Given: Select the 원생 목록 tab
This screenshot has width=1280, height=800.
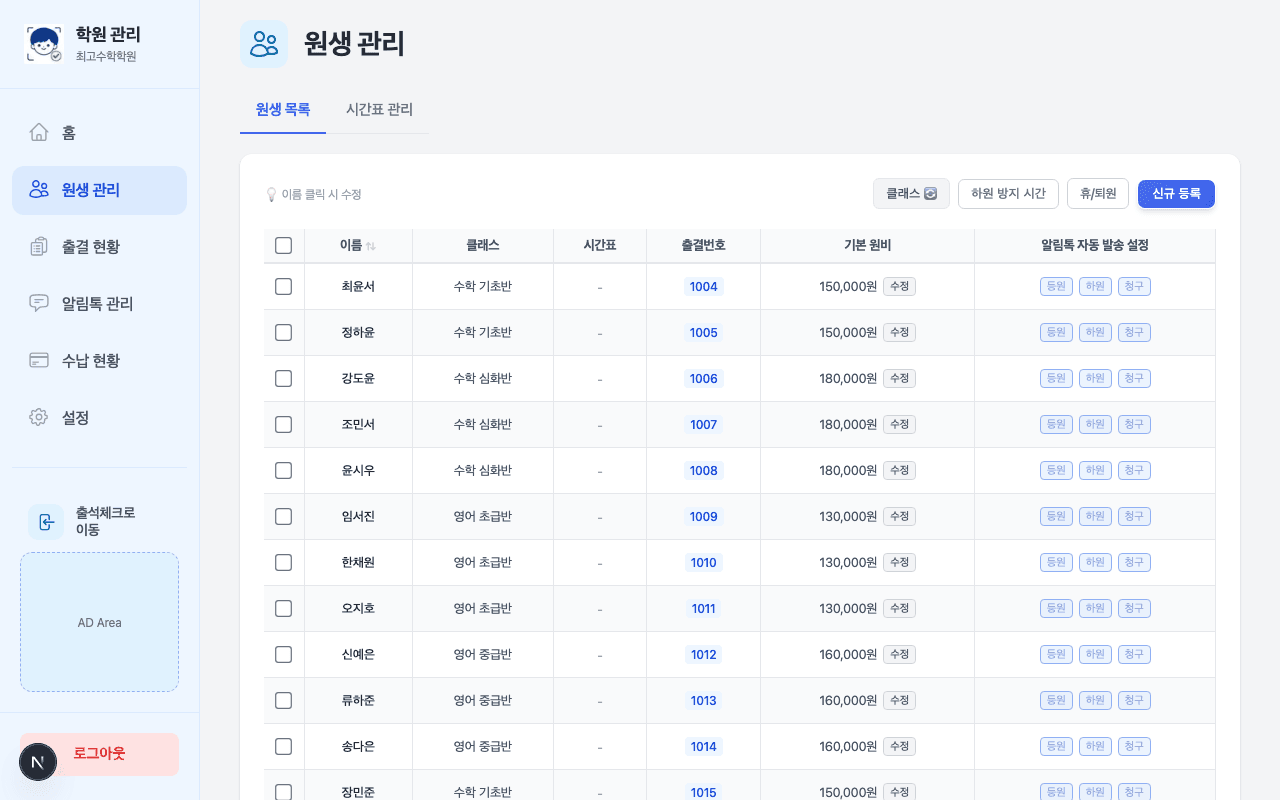Looking at the screenshot, I should [x=283, y=110].
